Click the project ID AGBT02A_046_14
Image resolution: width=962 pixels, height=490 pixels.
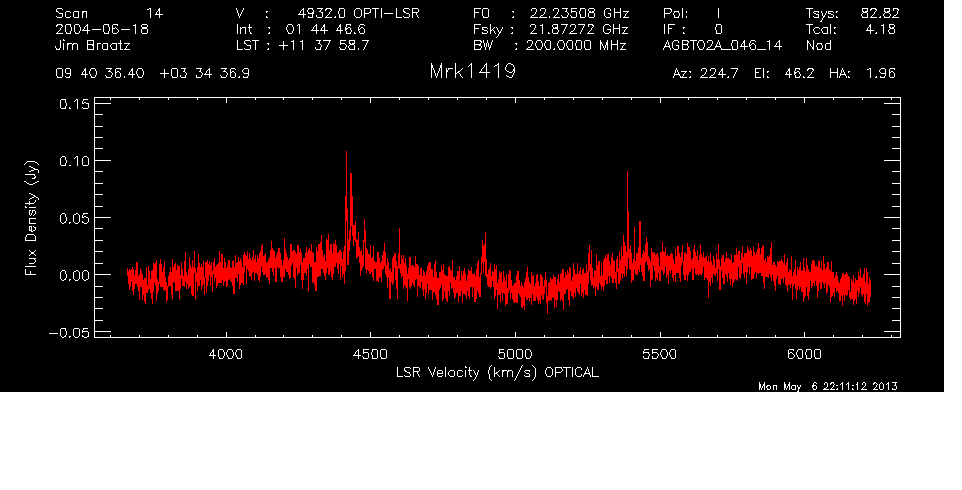coord(723,46)
